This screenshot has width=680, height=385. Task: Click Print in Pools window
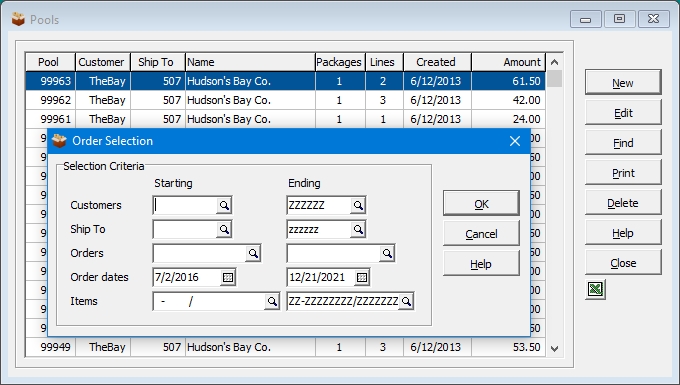coord(623,173)
